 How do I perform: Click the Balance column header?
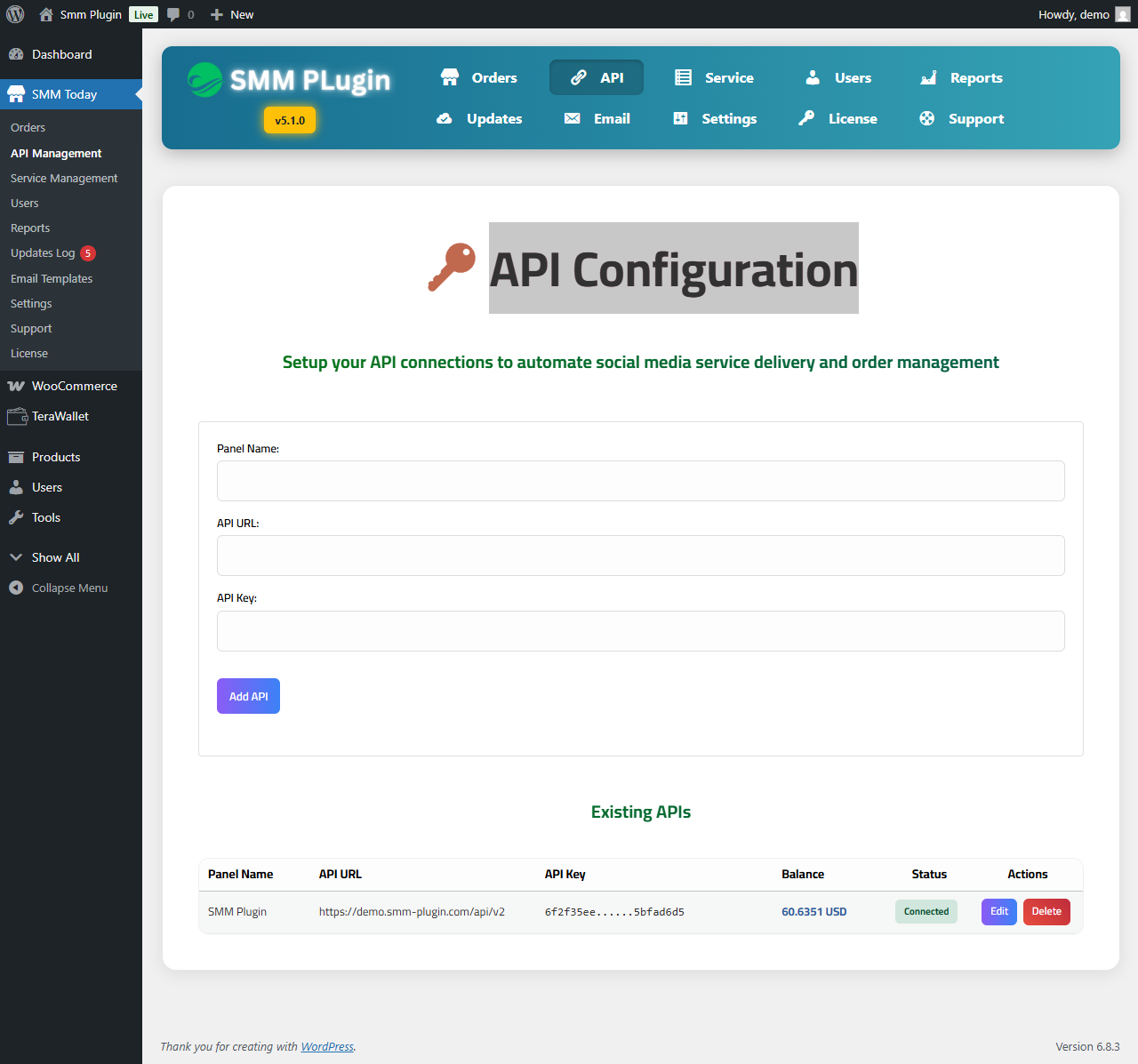[x=803, y=874]
